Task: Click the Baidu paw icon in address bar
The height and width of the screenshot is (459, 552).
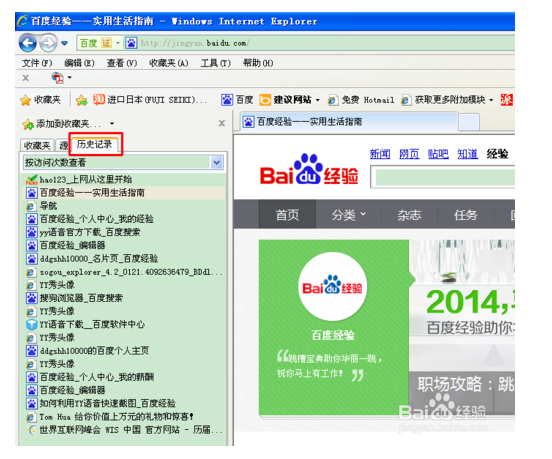Action: [131, 43]
